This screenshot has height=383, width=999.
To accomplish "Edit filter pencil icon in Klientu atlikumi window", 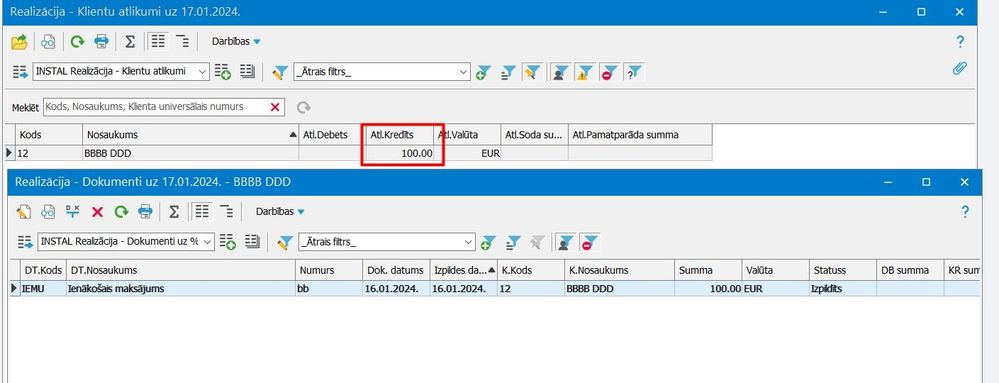I will click(x=280, y=72).
